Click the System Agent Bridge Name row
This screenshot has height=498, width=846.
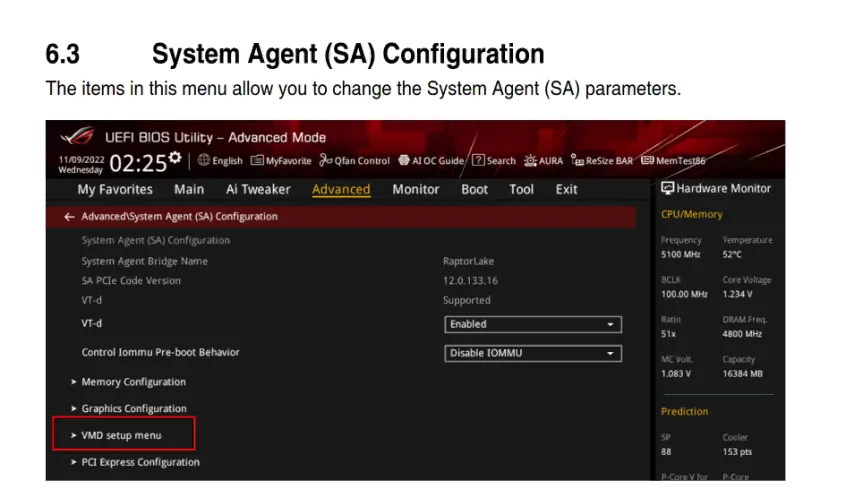click(x=145, y=261)
